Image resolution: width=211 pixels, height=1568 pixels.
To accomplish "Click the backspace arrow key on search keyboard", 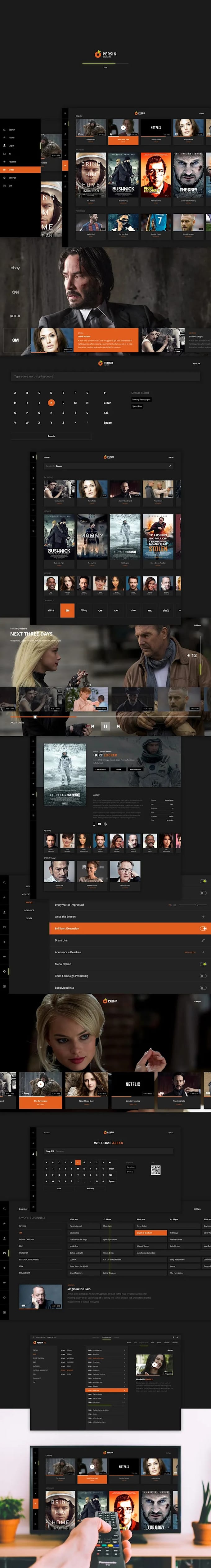I will [105, 393].
